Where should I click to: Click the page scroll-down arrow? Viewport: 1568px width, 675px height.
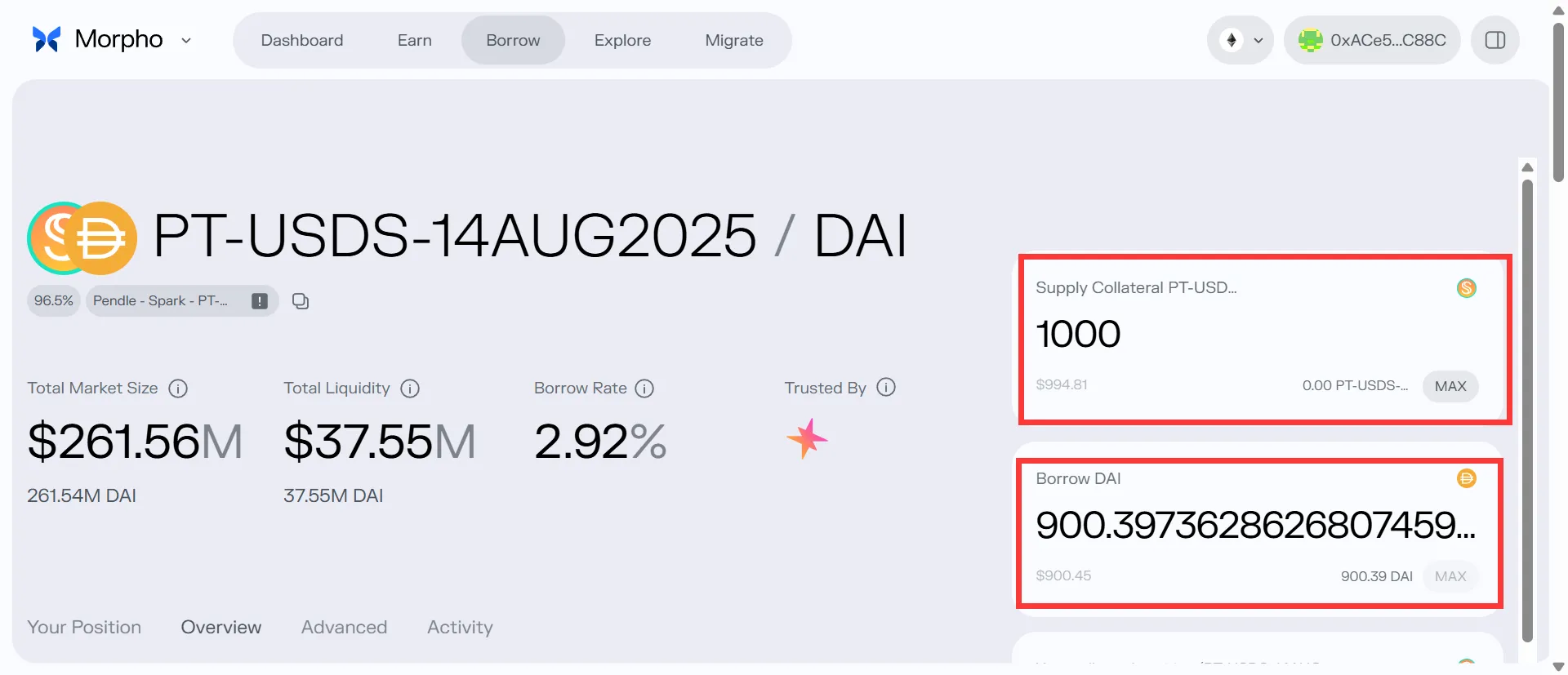point(1558,667)
